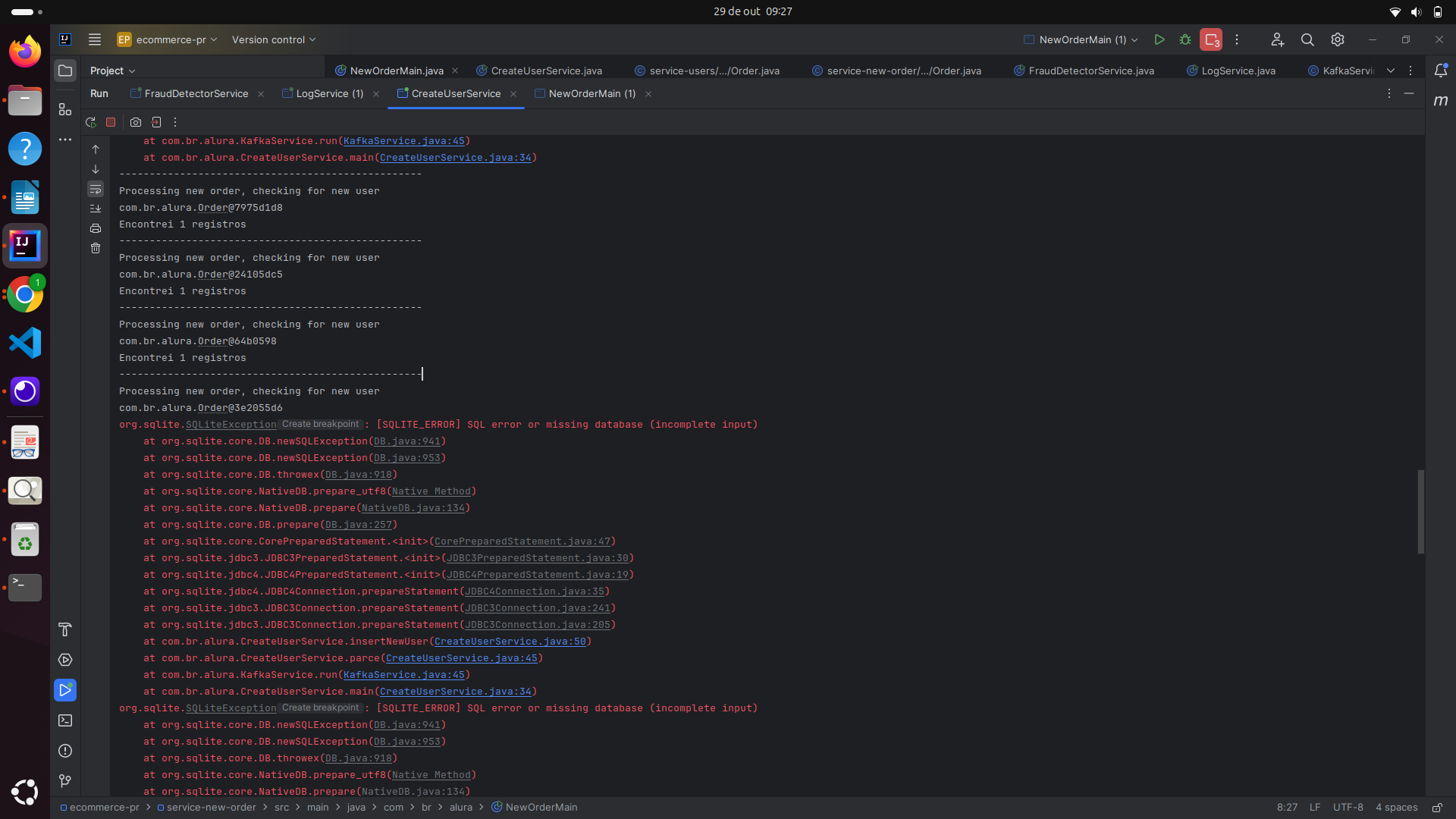Debug NewOrderMain with bug icon

click(1185, 39)
